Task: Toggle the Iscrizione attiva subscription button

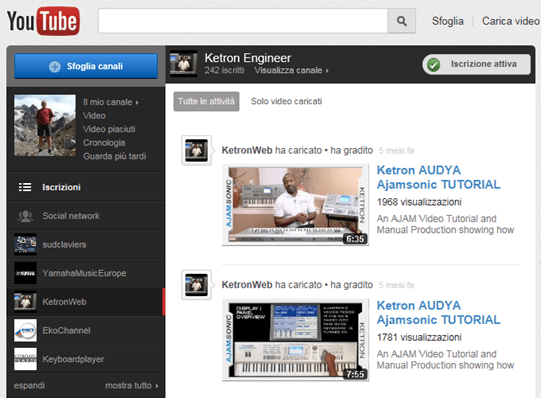Action: pos(476,64)
